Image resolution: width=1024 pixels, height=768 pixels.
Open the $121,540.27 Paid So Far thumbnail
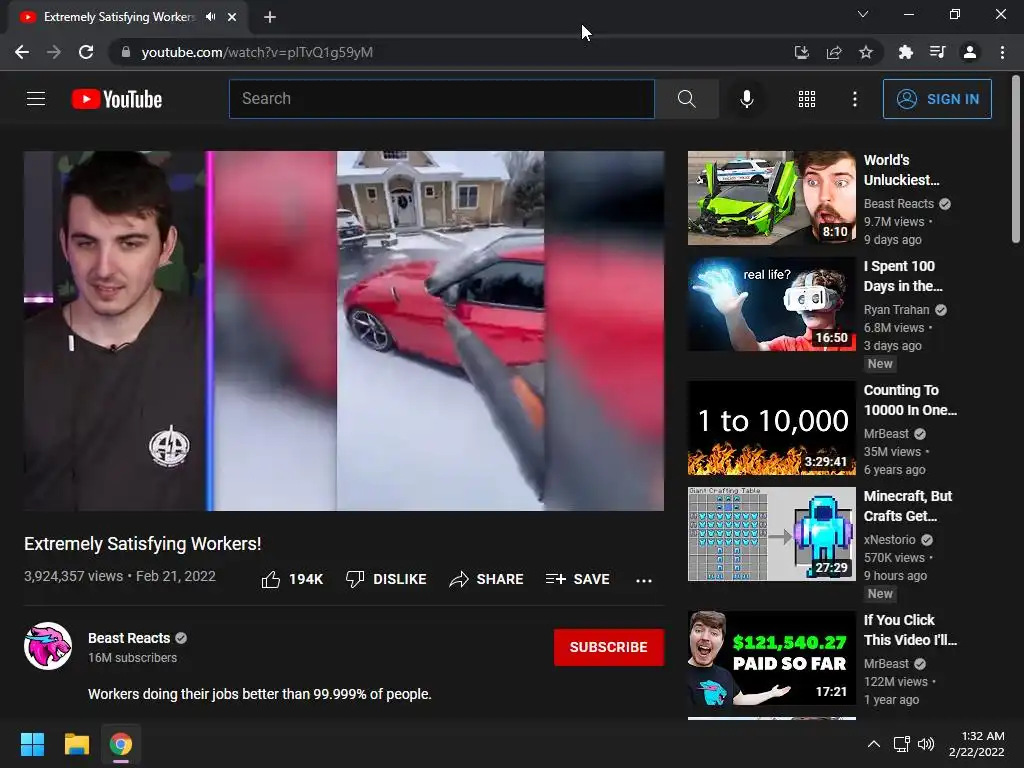(x=771, y=658)
